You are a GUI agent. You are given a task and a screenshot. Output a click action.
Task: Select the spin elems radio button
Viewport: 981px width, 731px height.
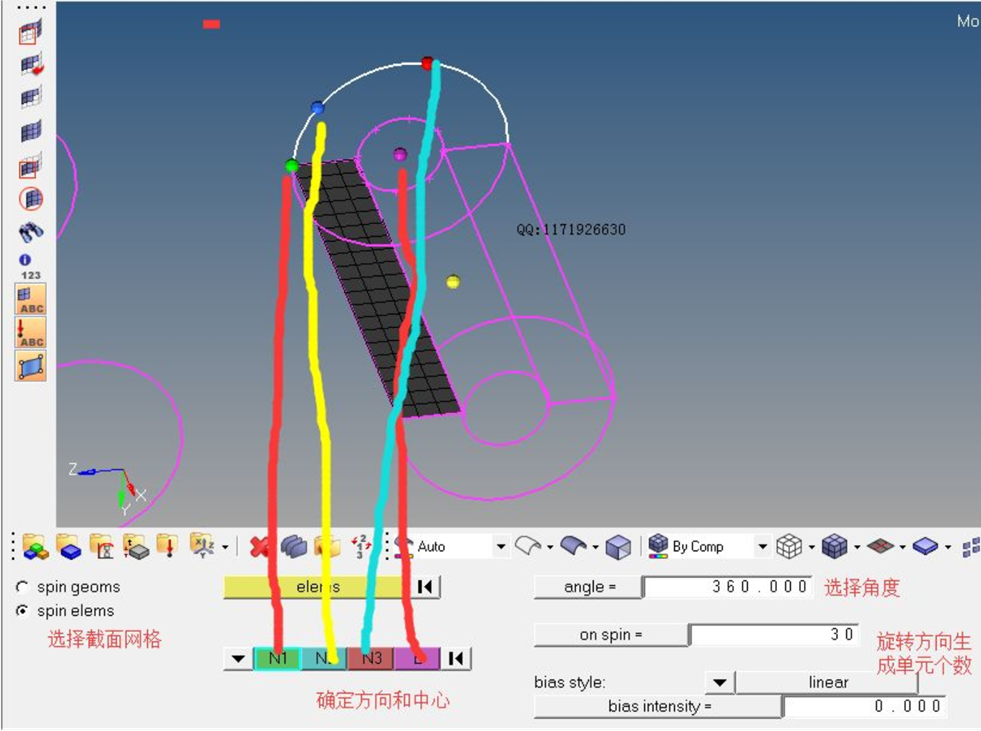pos(23,610)
